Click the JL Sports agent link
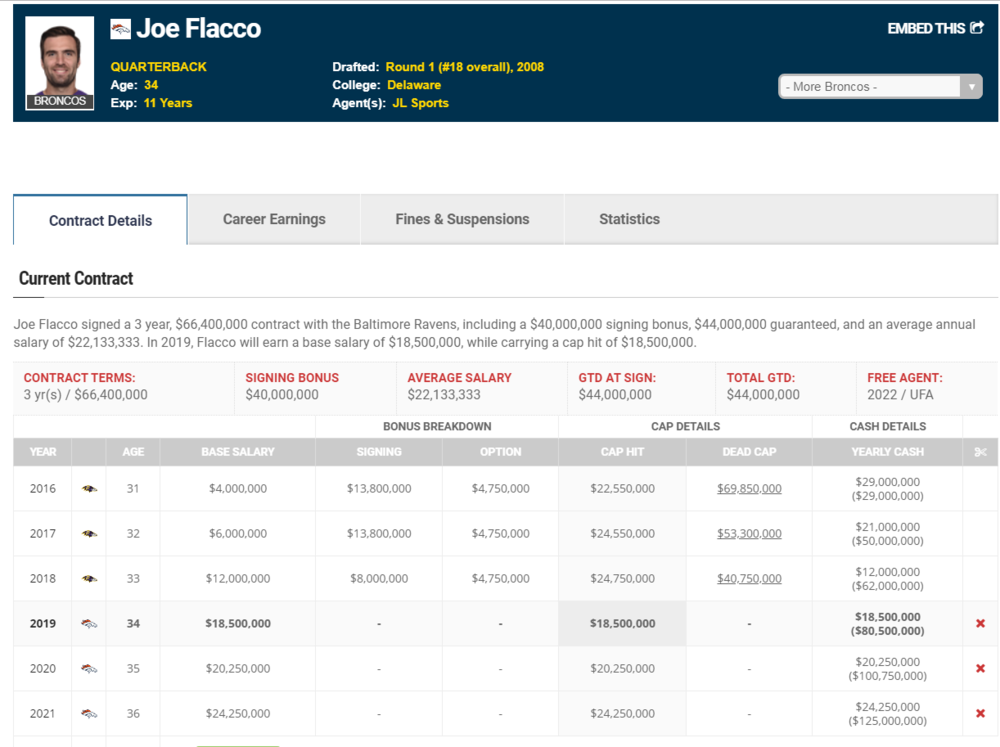This screenshot has width=1000, height=747. pos(420,103)
